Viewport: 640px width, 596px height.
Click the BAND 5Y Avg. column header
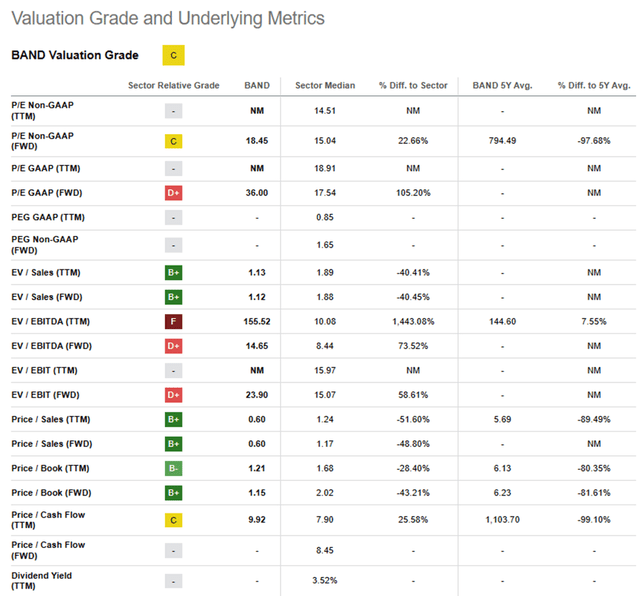502,85
